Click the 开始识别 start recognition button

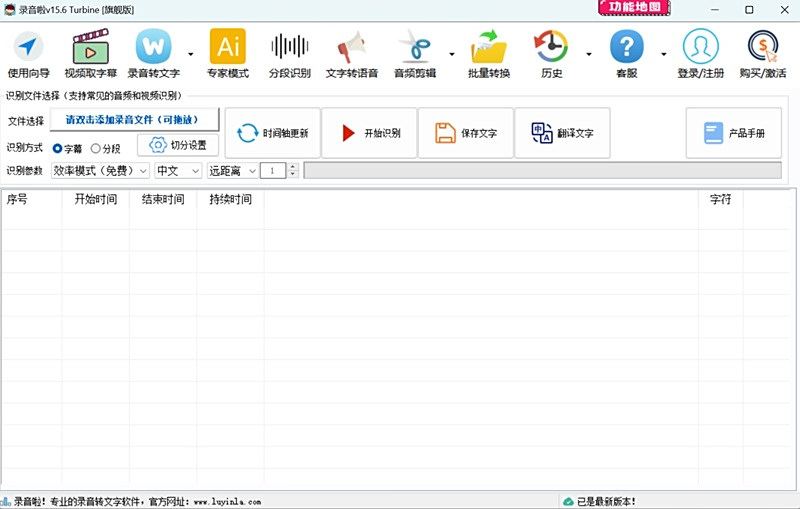[369, 133]
